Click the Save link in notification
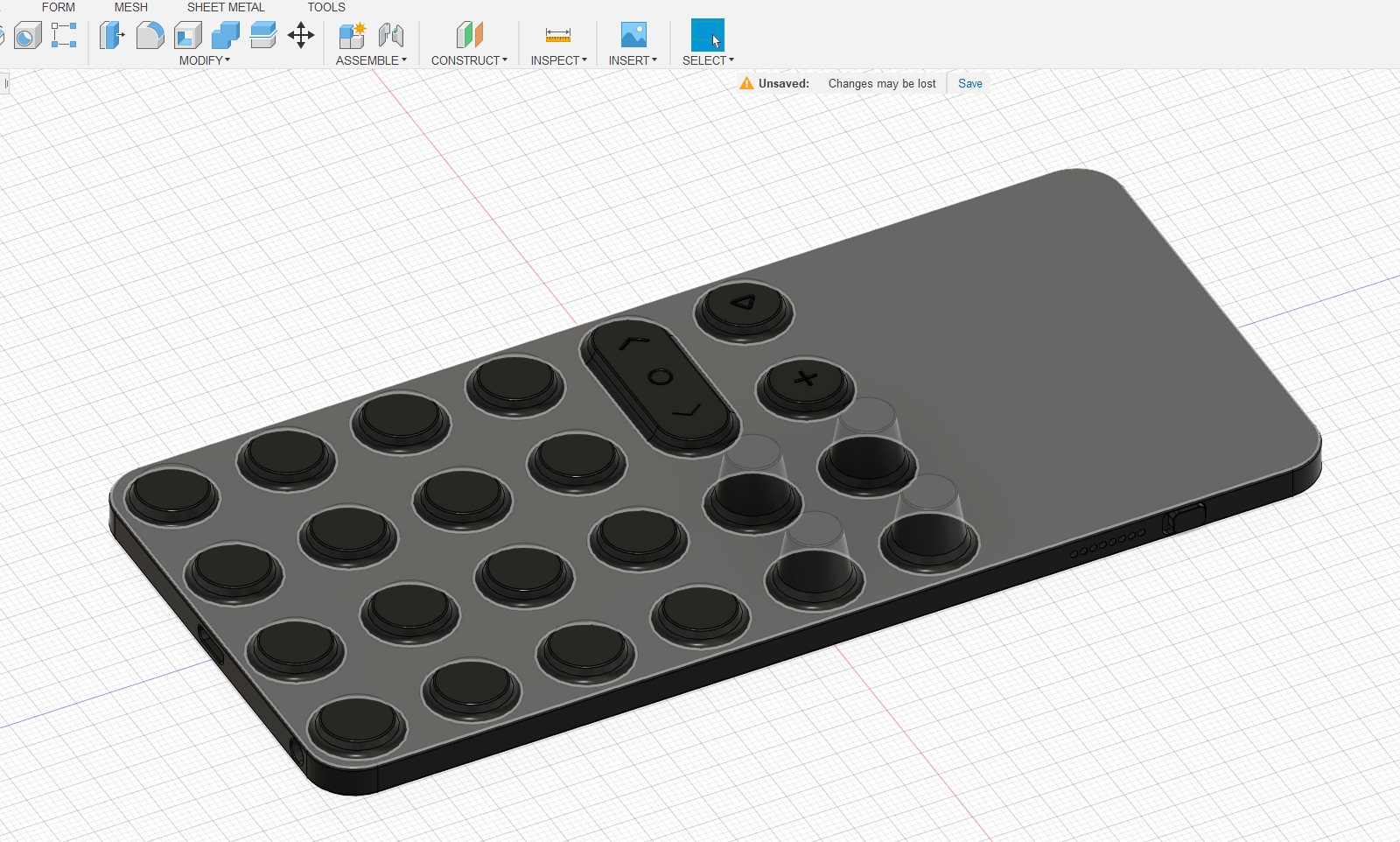The width and height of the screenshot is (1400, 842). (x=970, y=84)
